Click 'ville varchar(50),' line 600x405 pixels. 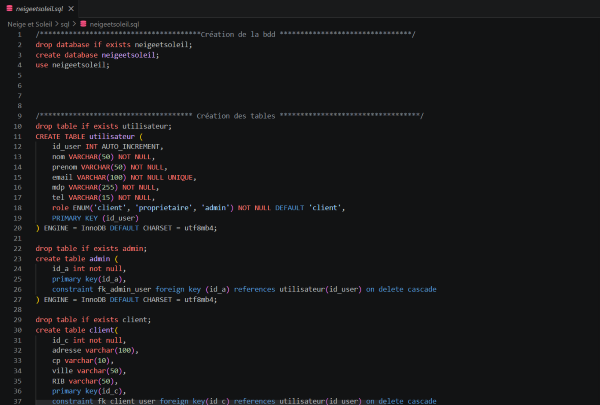point(89,371)
